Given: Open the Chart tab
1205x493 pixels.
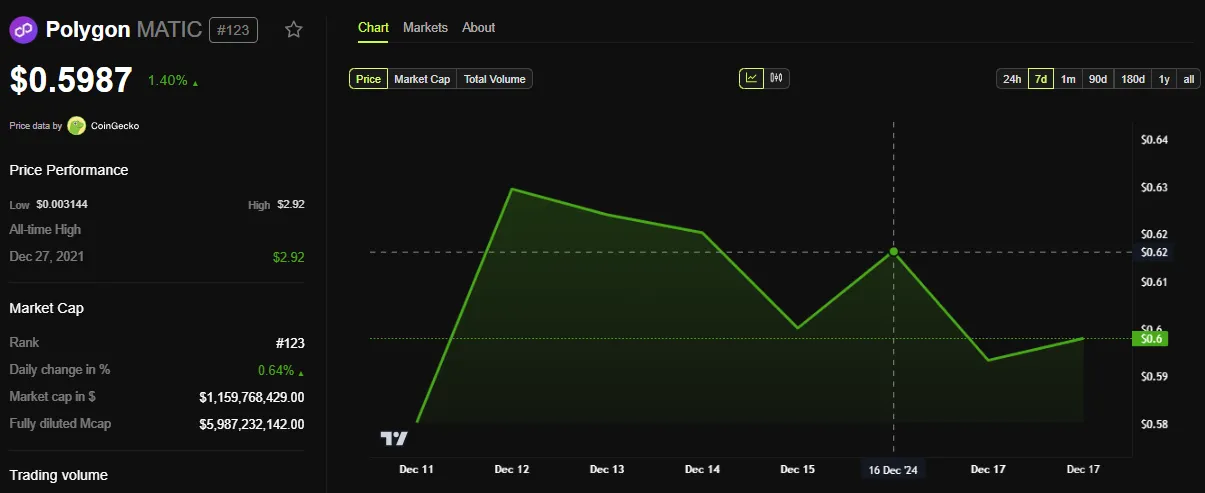Looking at the screenshot, I should (x=373, y=28).
